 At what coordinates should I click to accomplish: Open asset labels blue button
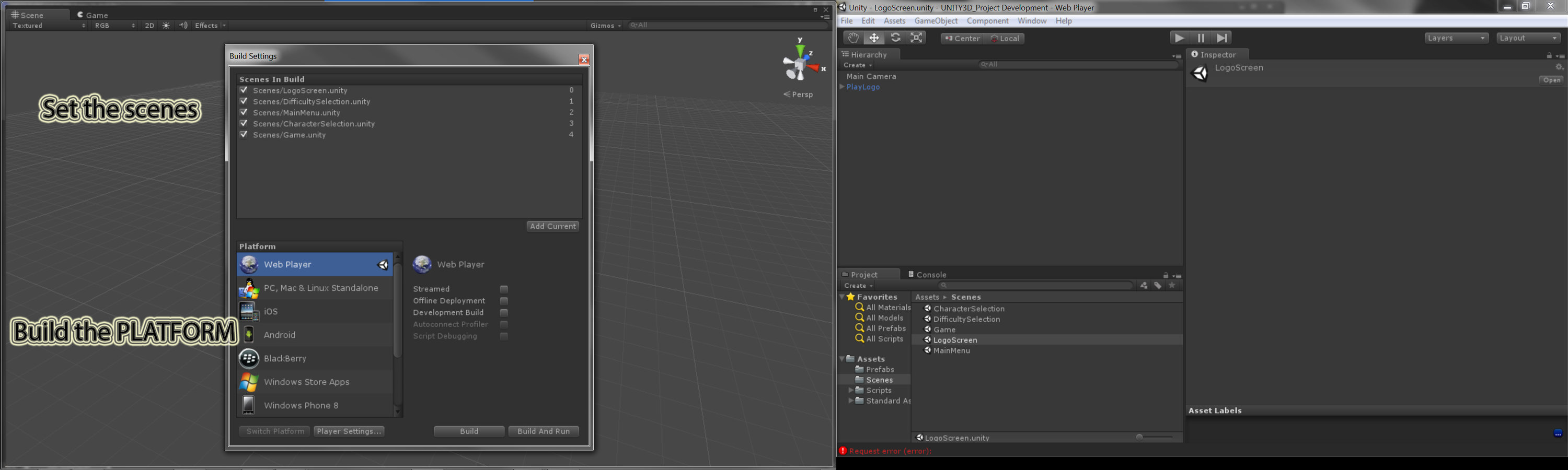pos(1558,433)
